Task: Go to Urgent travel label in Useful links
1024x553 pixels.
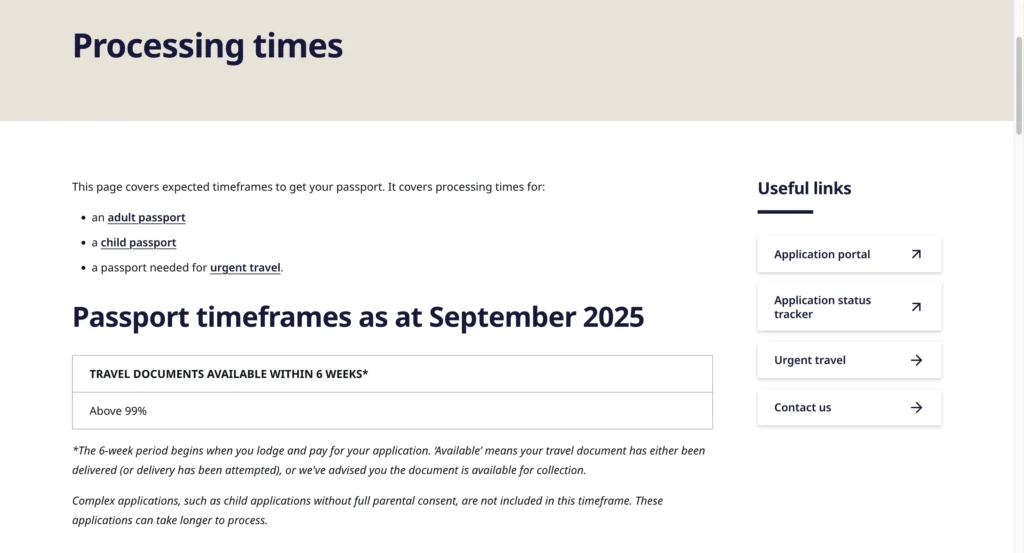Action: 810,360
